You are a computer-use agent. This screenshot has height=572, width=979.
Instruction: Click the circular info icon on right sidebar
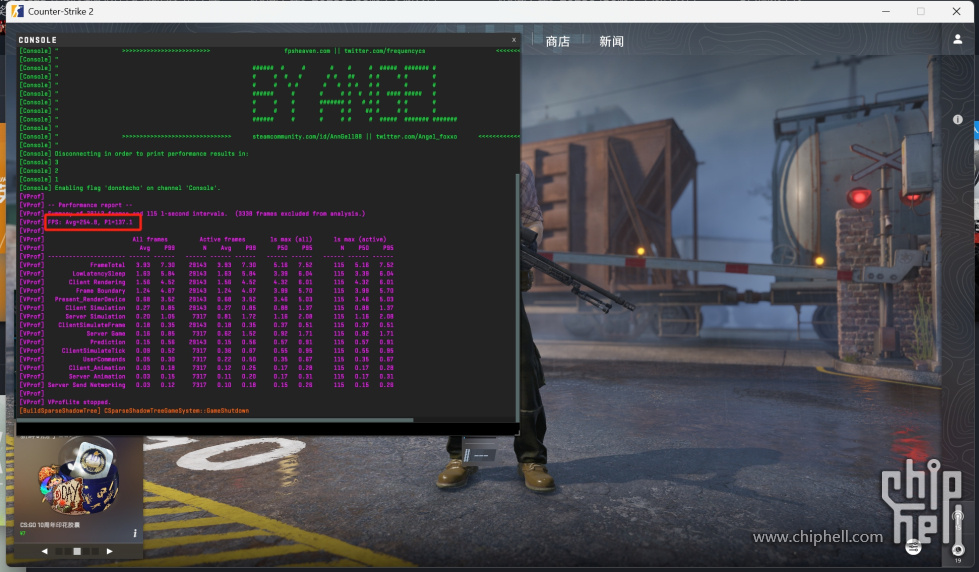tap(957, 119)
